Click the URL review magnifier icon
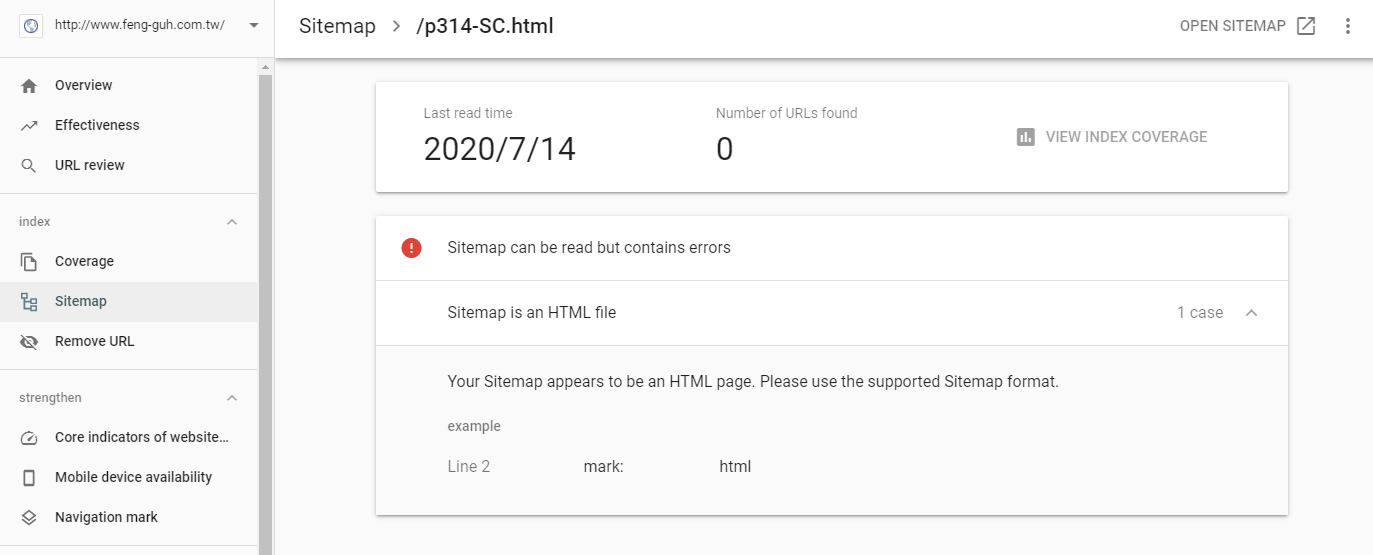Screen dimensions: 1373x555 coord(29,166)
